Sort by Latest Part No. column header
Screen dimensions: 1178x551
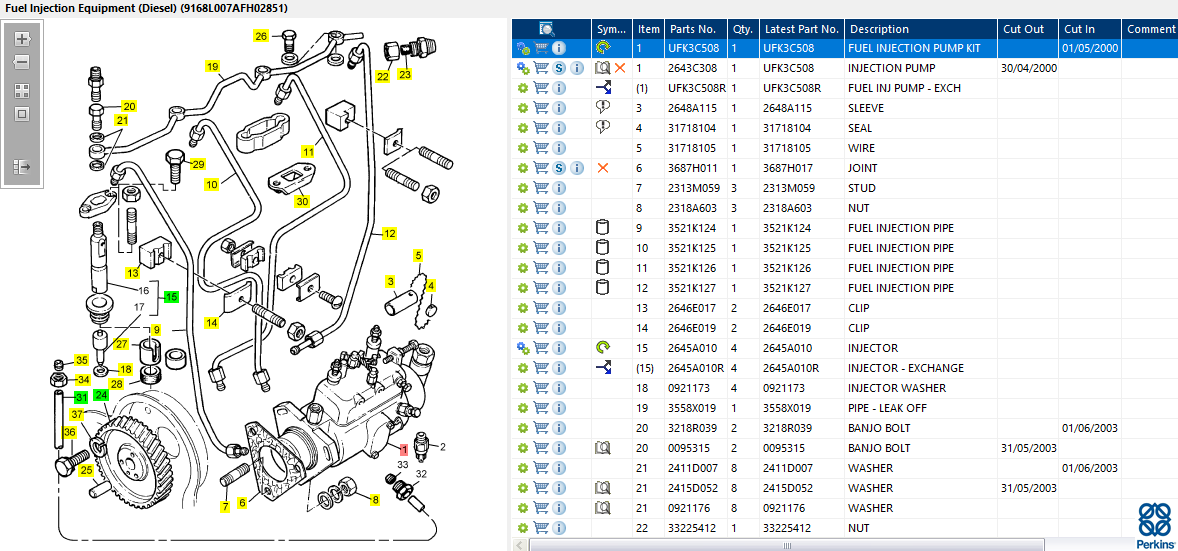pos(802,29)
